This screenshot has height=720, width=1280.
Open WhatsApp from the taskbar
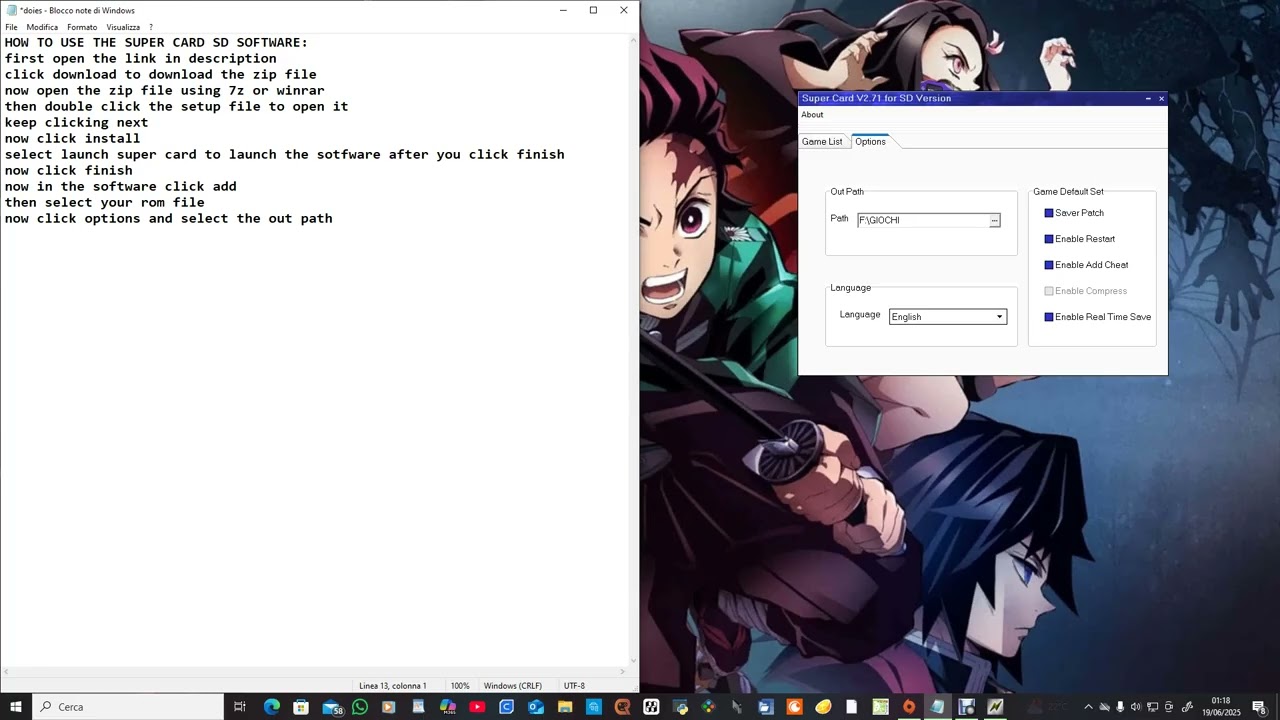360,707
